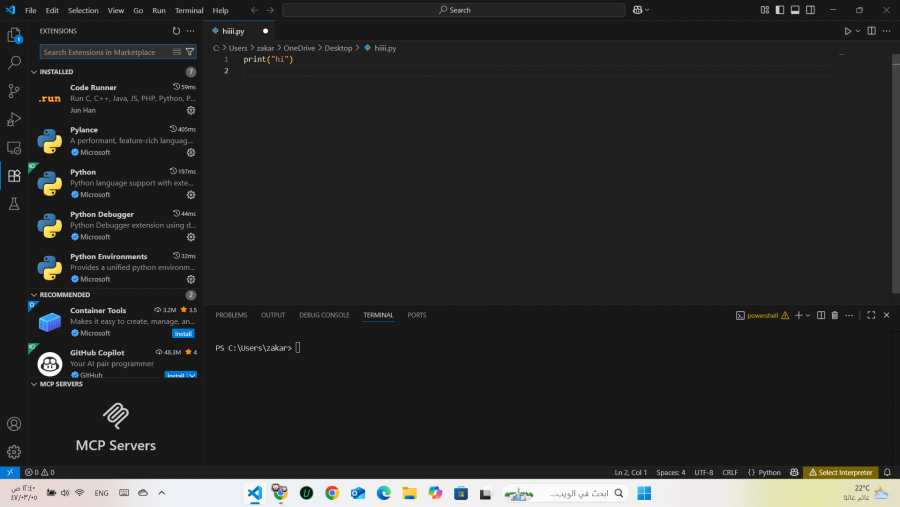Open the notifications bell

point(887,472)
